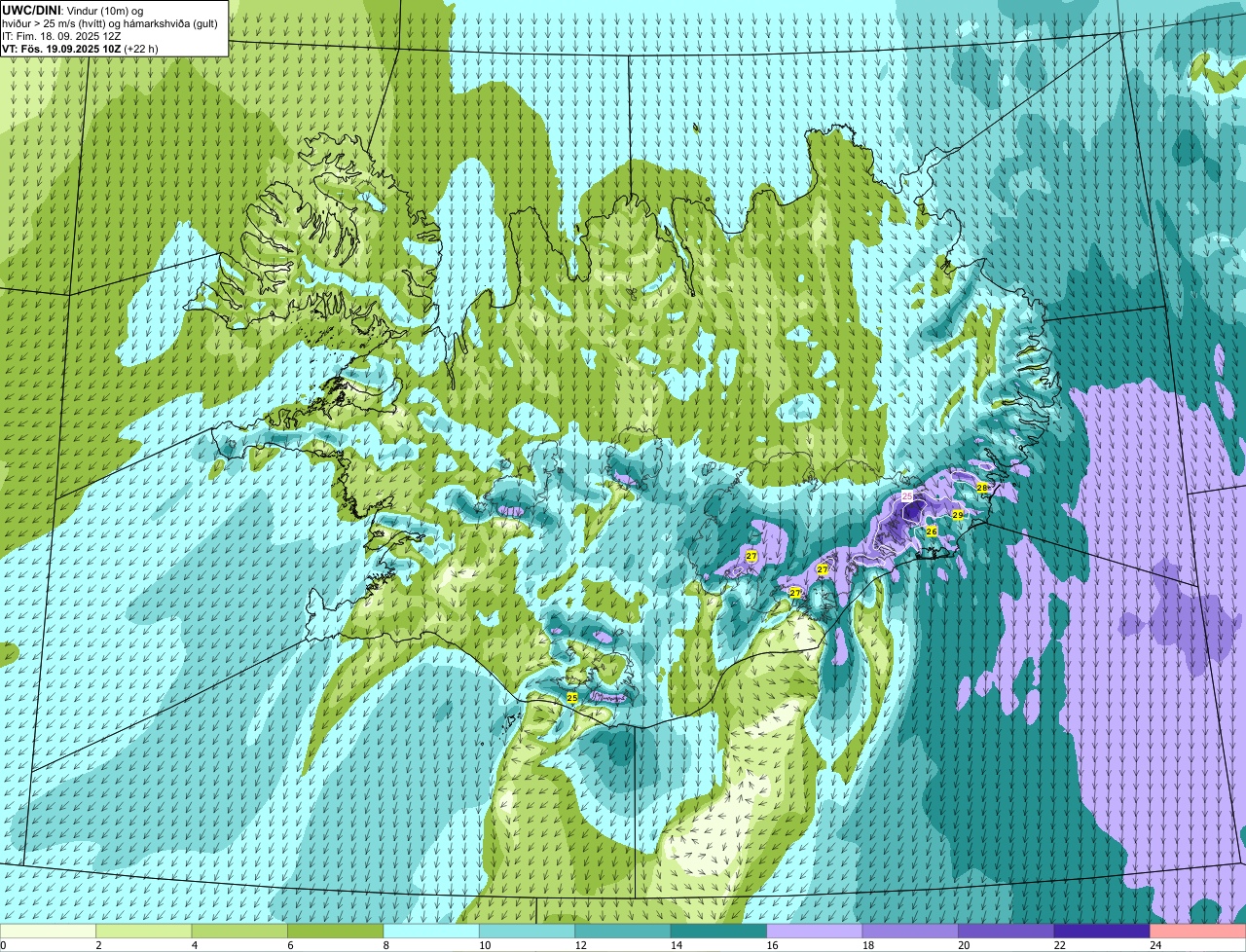1246x952 pixels.
Task: Click the 'VT: Fös. 19.09.2025 10Z (+22 h)' line
Action: [x=80, y=48]
